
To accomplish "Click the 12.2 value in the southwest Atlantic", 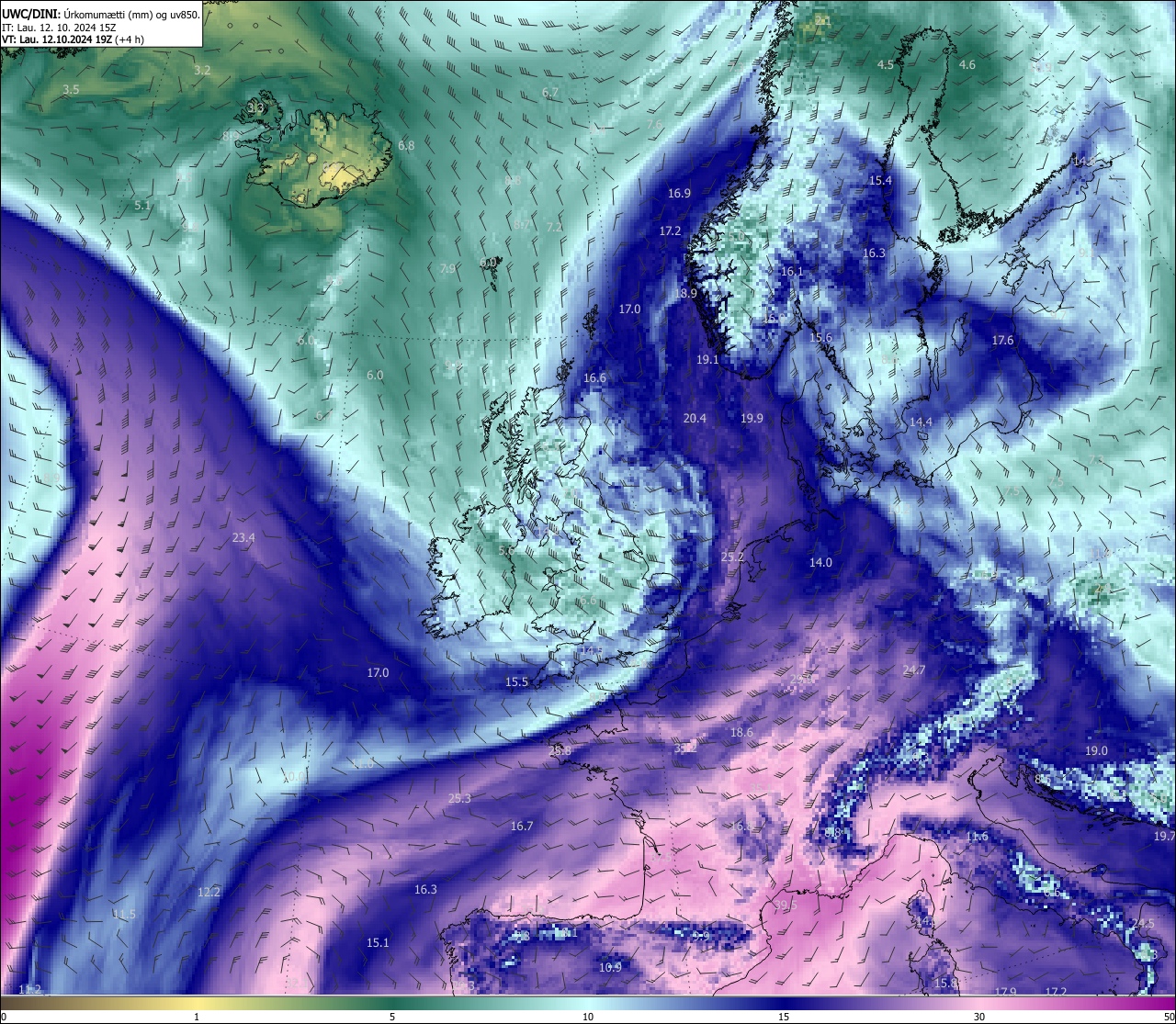I will (x=209, y=892).
